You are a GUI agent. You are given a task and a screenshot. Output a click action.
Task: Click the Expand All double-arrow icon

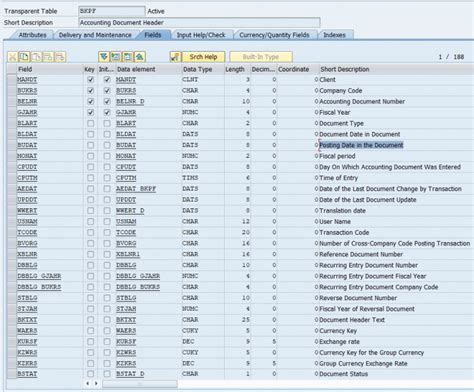pyautogui.click(x=104, y=57)
